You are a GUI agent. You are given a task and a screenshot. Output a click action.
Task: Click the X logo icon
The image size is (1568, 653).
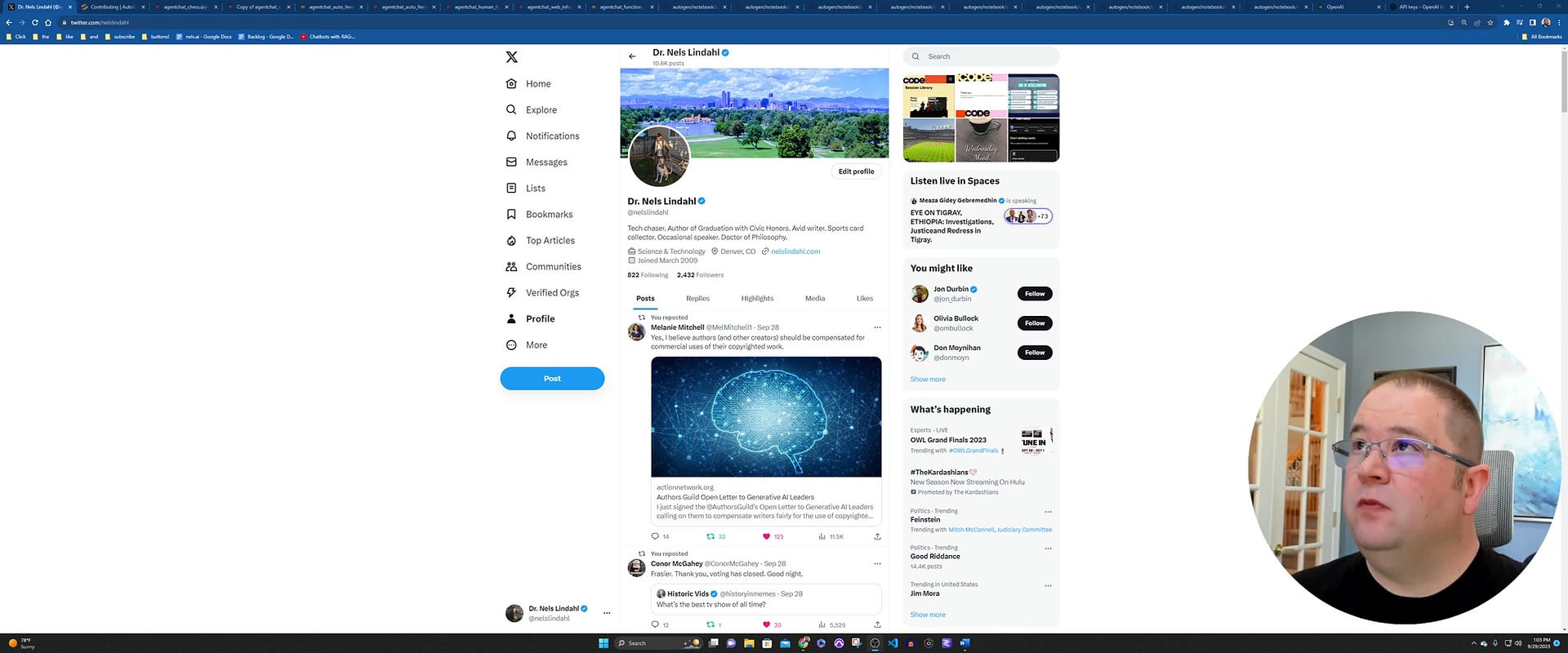(511, 57)
